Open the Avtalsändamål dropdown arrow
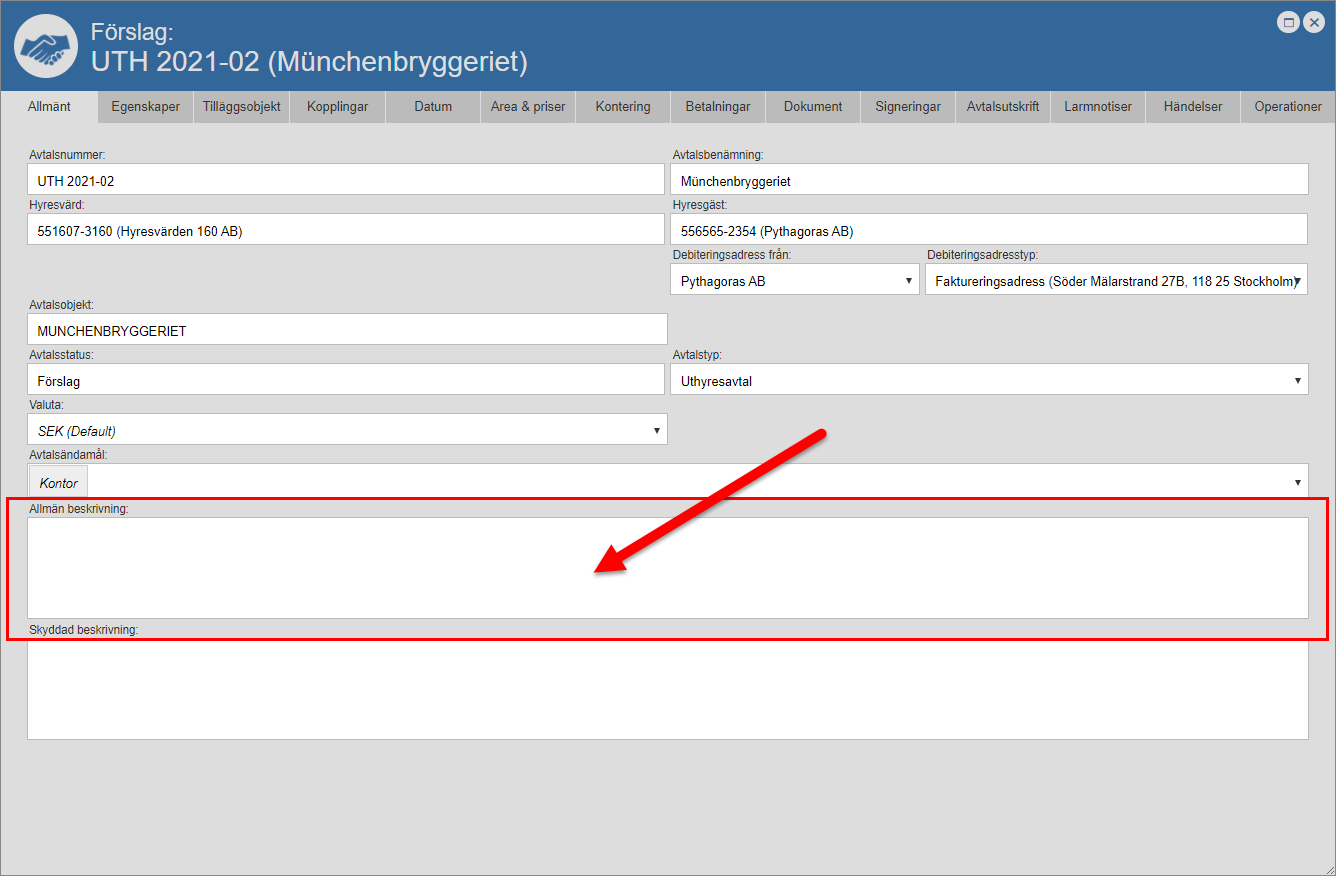The width and height of the screenshot is (1336, 876). (1298, 483)
